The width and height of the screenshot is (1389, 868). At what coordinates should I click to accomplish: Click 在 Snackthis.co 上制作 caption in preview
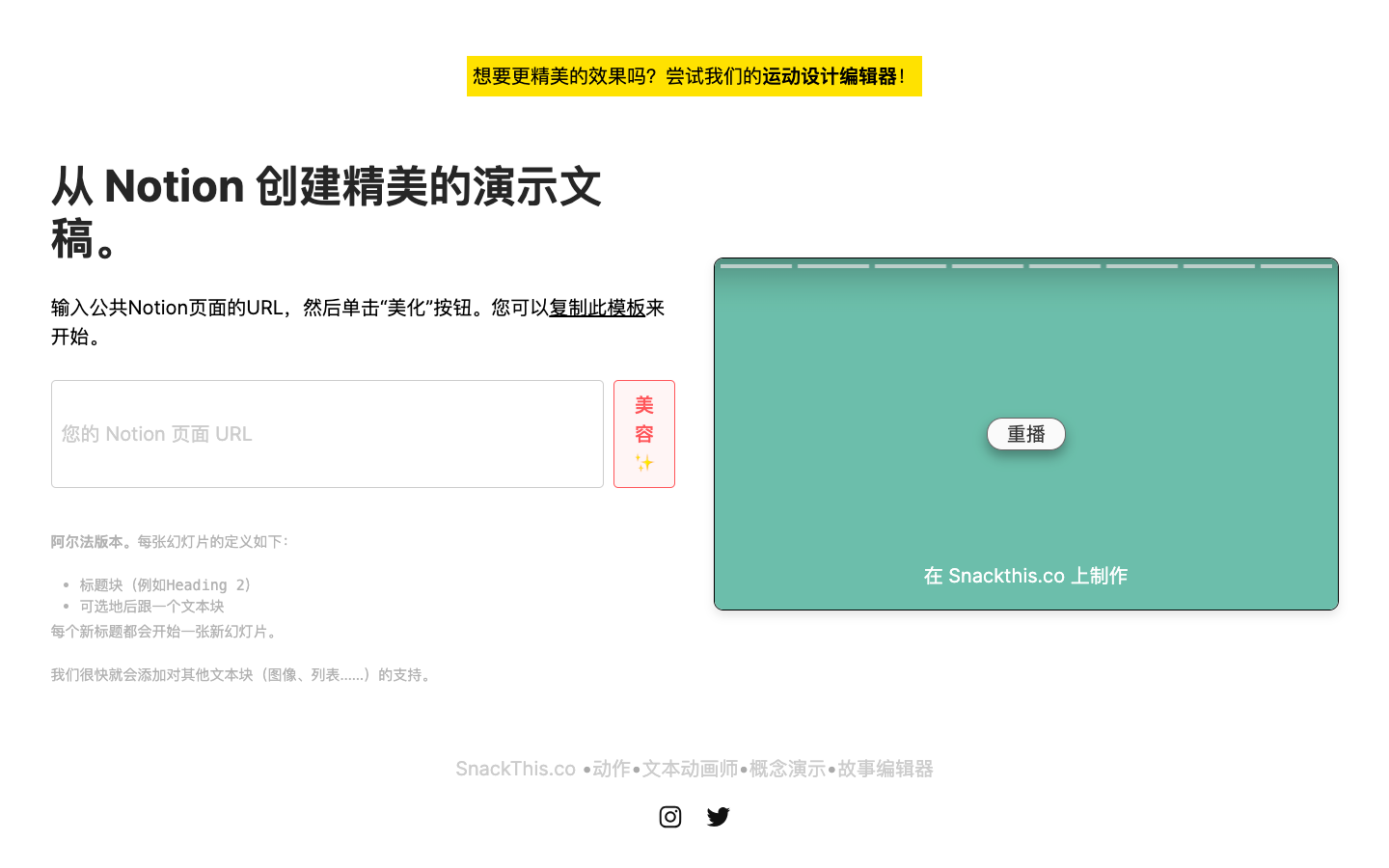1026,576
